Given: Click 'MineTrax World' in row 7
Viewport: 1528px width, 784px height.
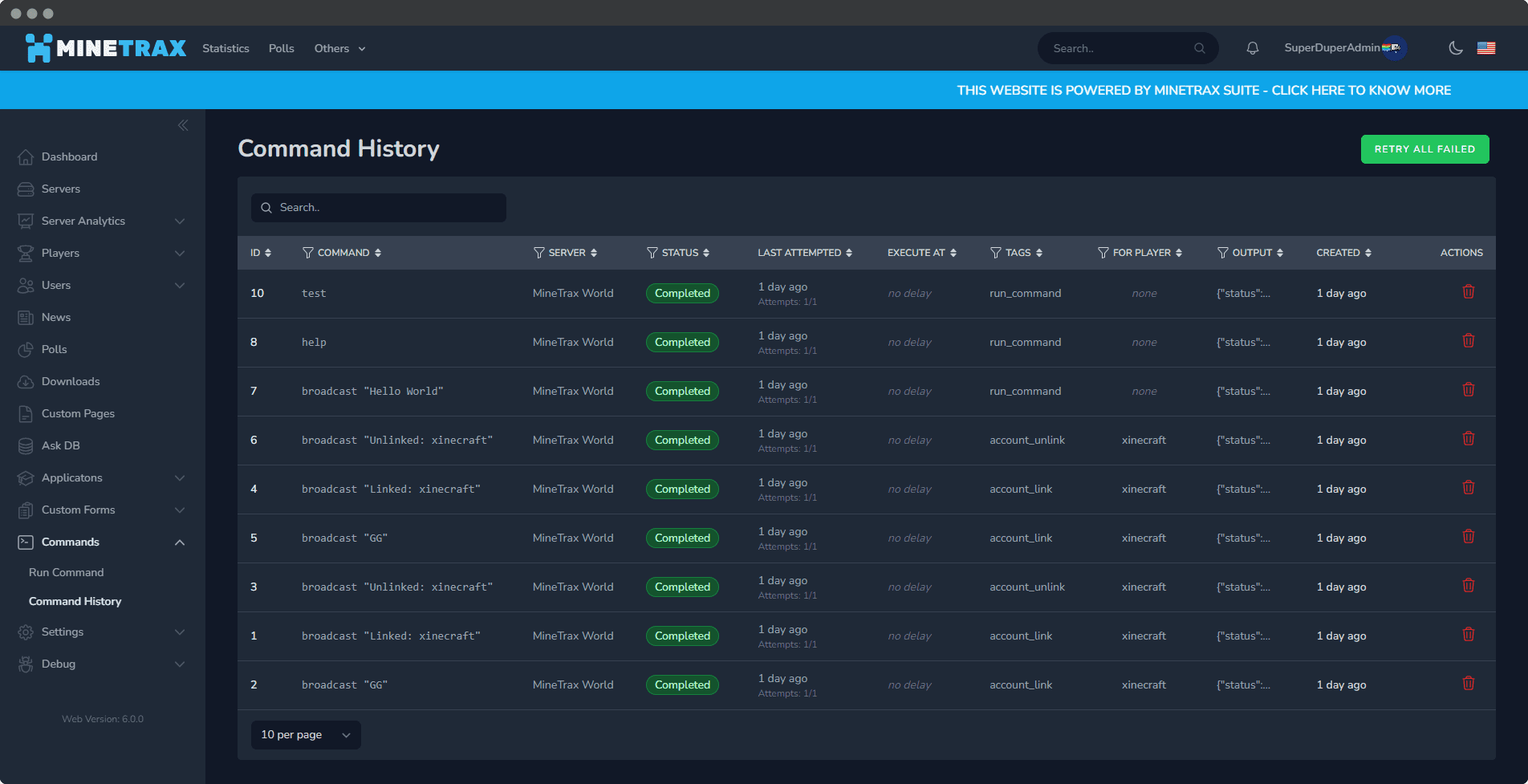Looking at the screenshot, I should (x=573, y=391).
